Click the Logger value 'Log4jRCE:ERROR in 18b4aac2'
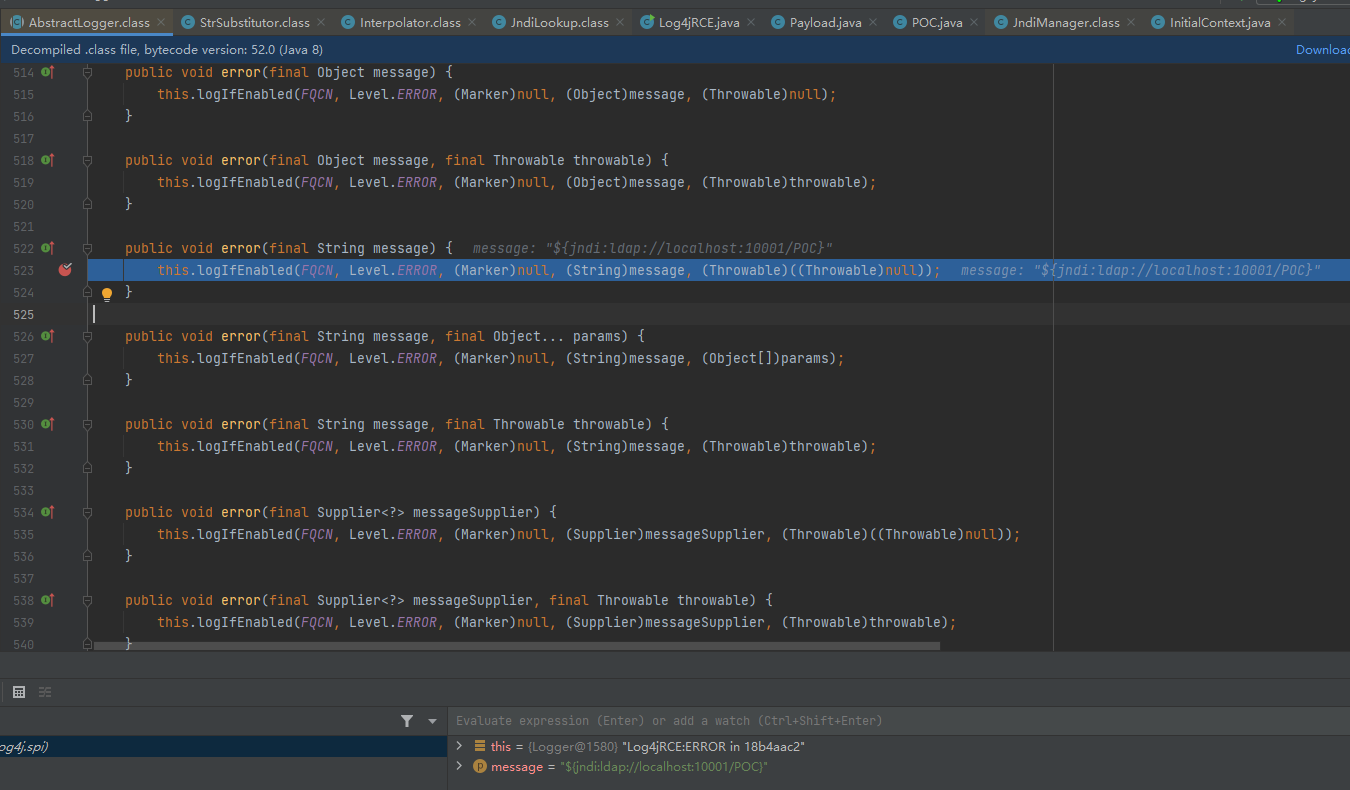Screen dimensions: 1350x790 pos(714,746)
